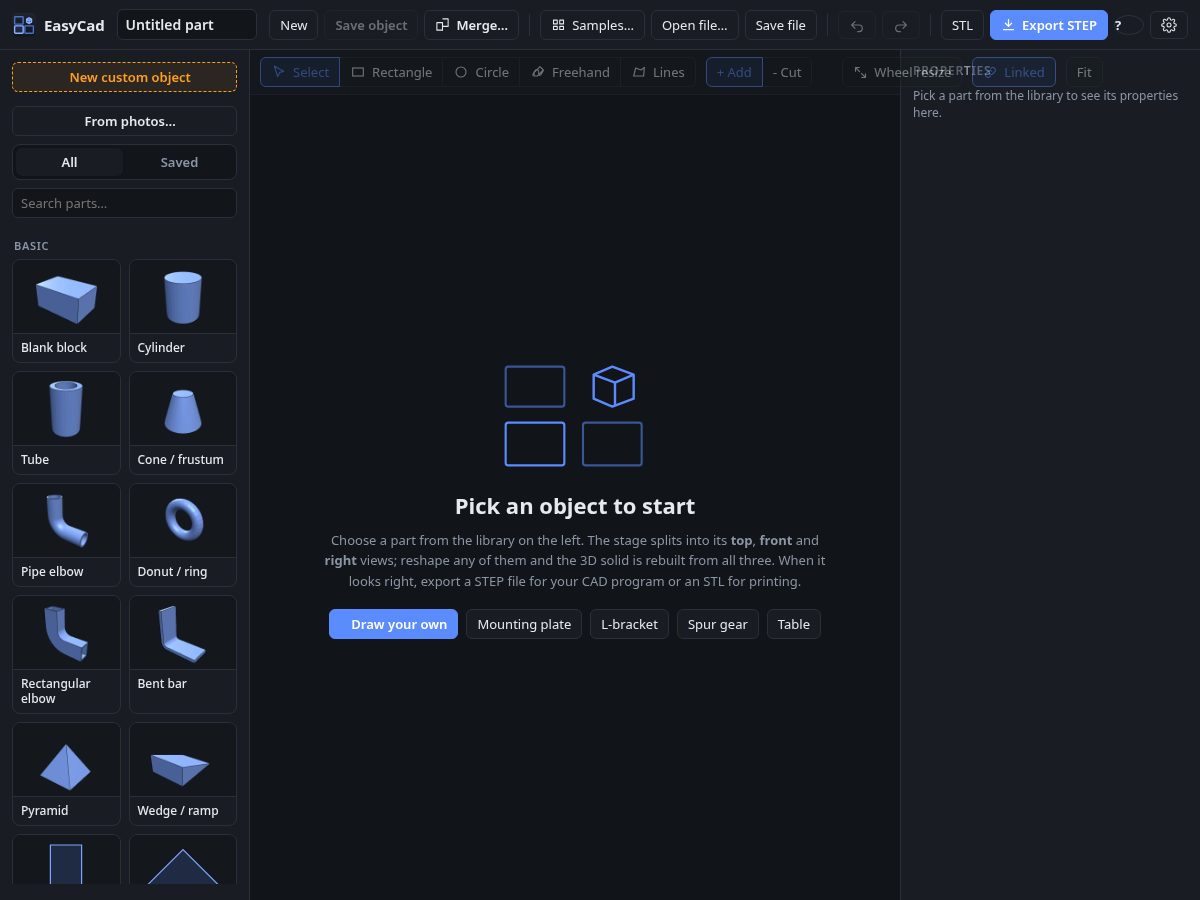Switch to - Cut mode
This screenshot has height=900, width=1200.
(787, 72)
